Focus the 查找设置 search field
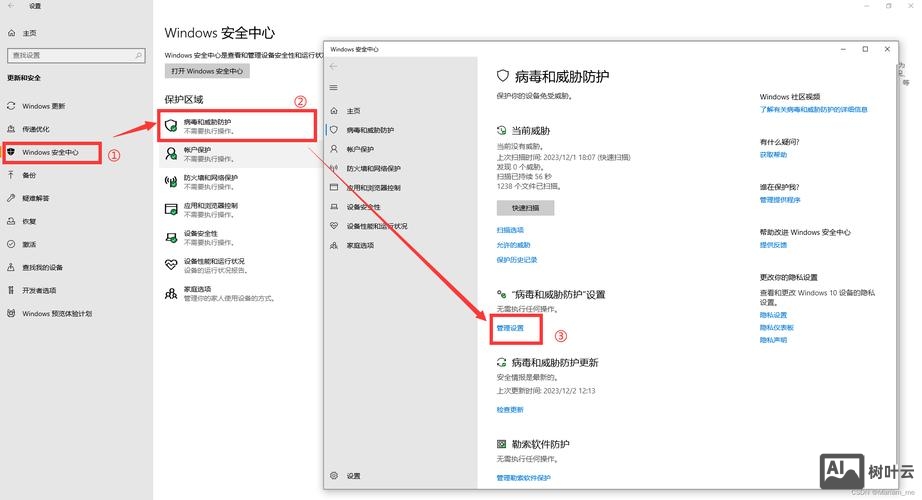This screenshot has width=922, height=500. pyautogui.click(x=76, y=55)
